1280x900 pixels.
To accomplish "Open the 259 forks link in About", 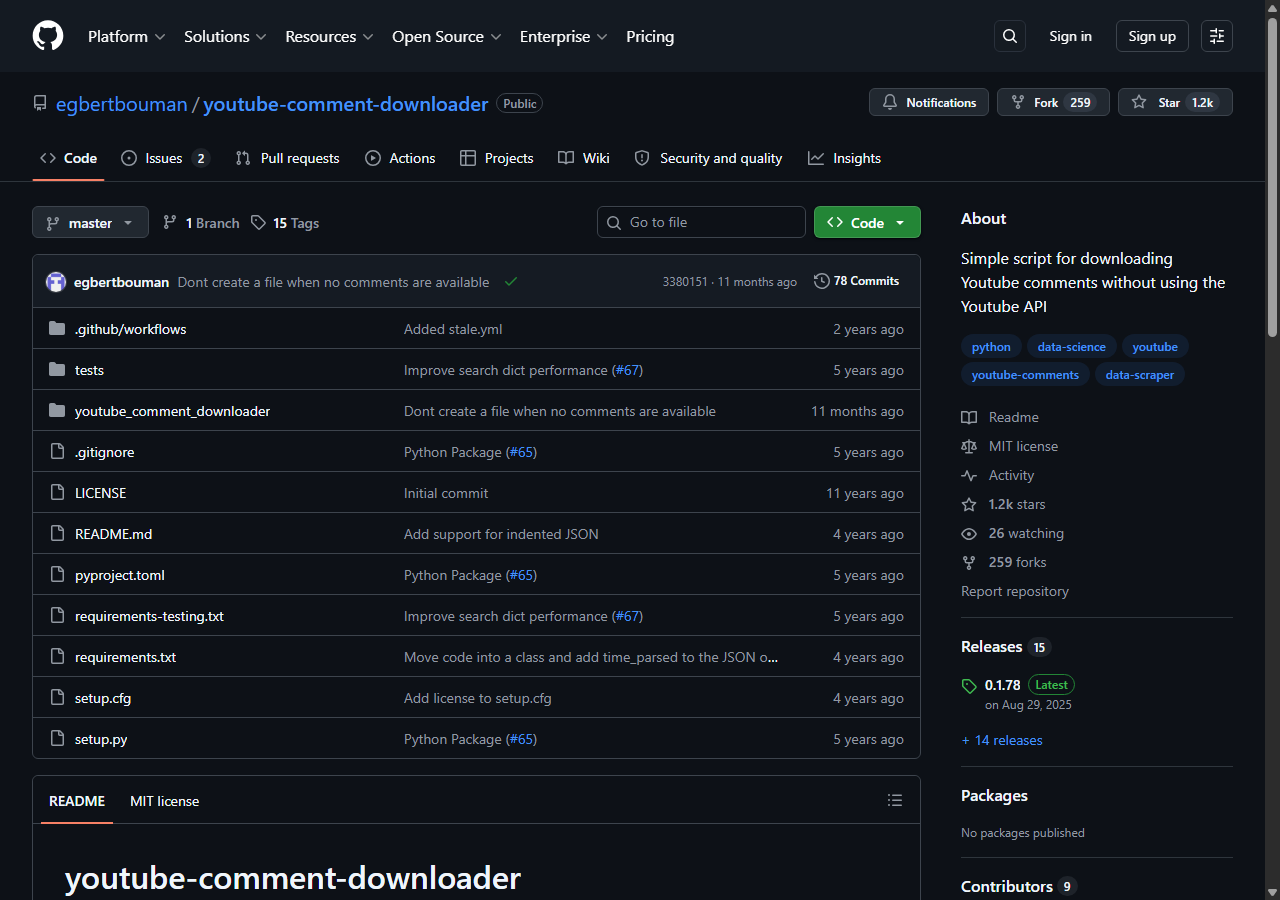I will click(x=1004, y=562).
